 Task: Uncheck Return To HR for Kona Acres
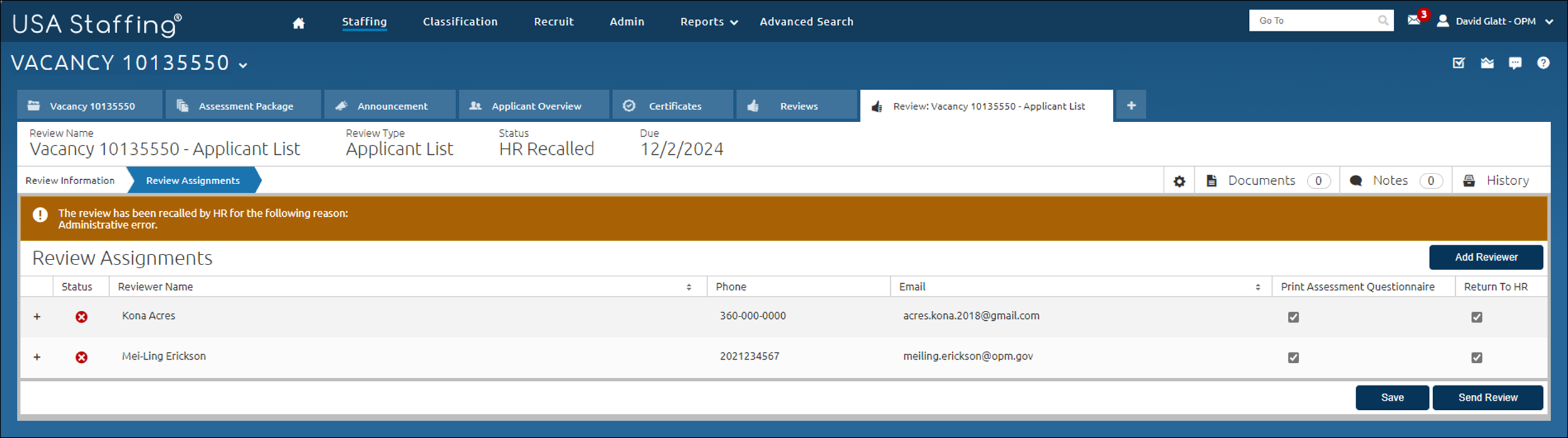[1477, 317]
